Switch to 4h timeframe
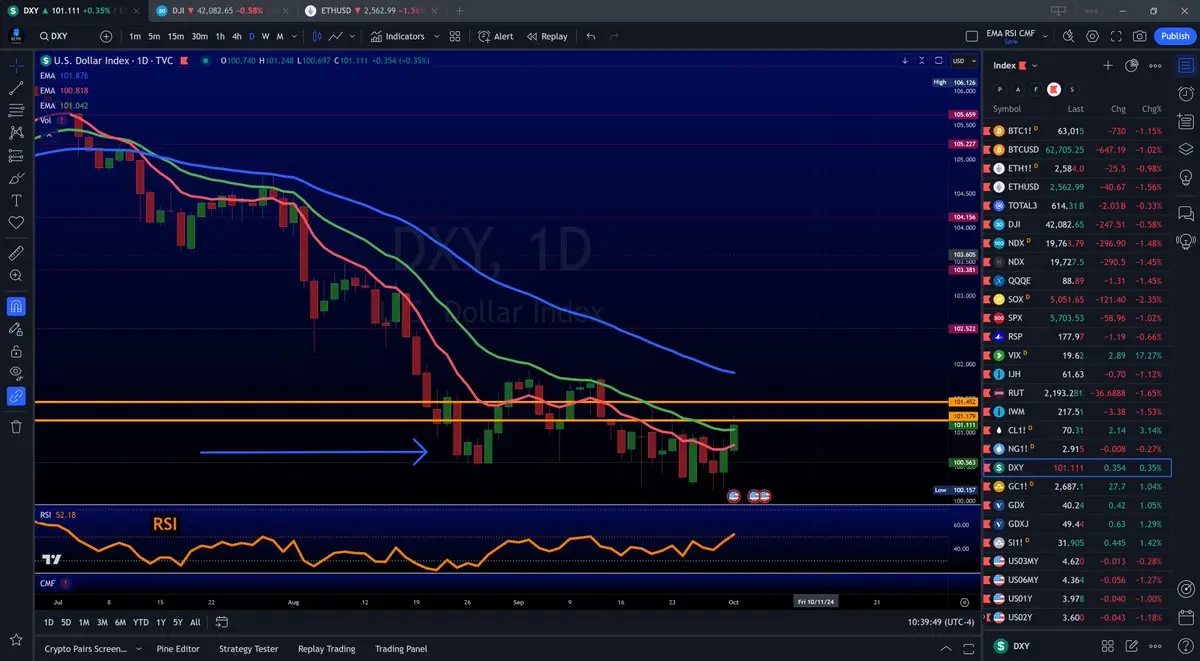Screen dimensions: 1200x661 point(237,36)
